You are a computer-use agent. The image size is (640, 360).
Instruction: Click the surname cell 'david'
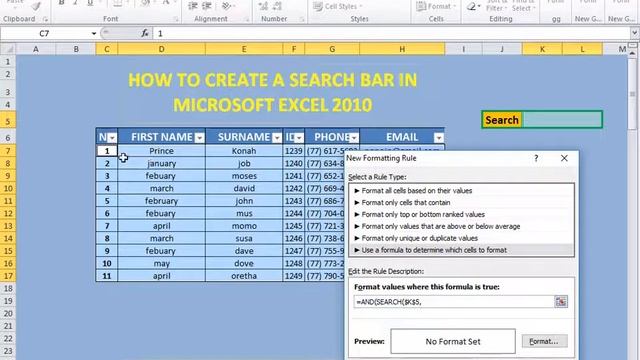(x=244, y=188)
